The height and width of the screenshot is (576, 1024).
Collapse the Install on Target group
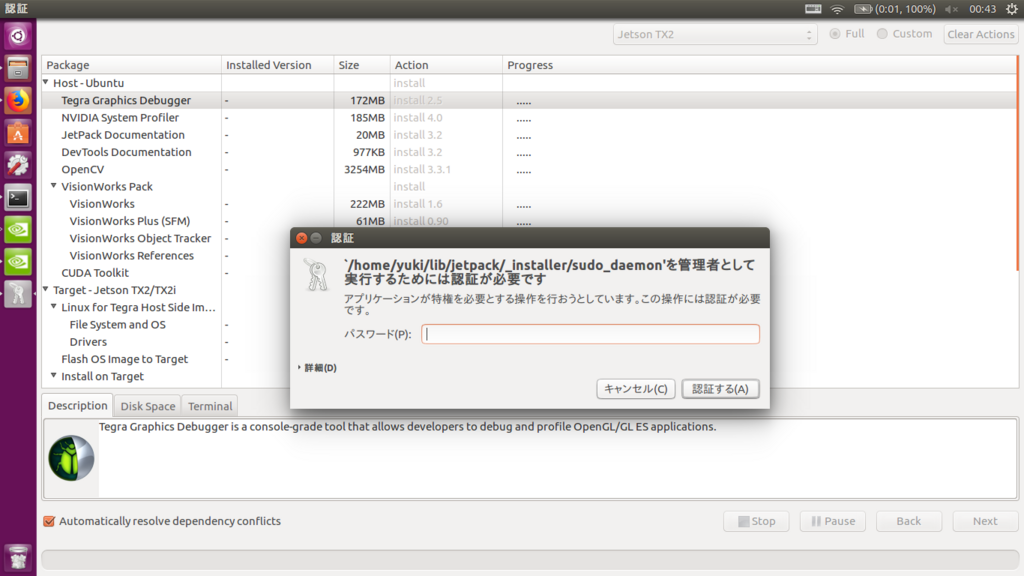click(x=54, y=376)
